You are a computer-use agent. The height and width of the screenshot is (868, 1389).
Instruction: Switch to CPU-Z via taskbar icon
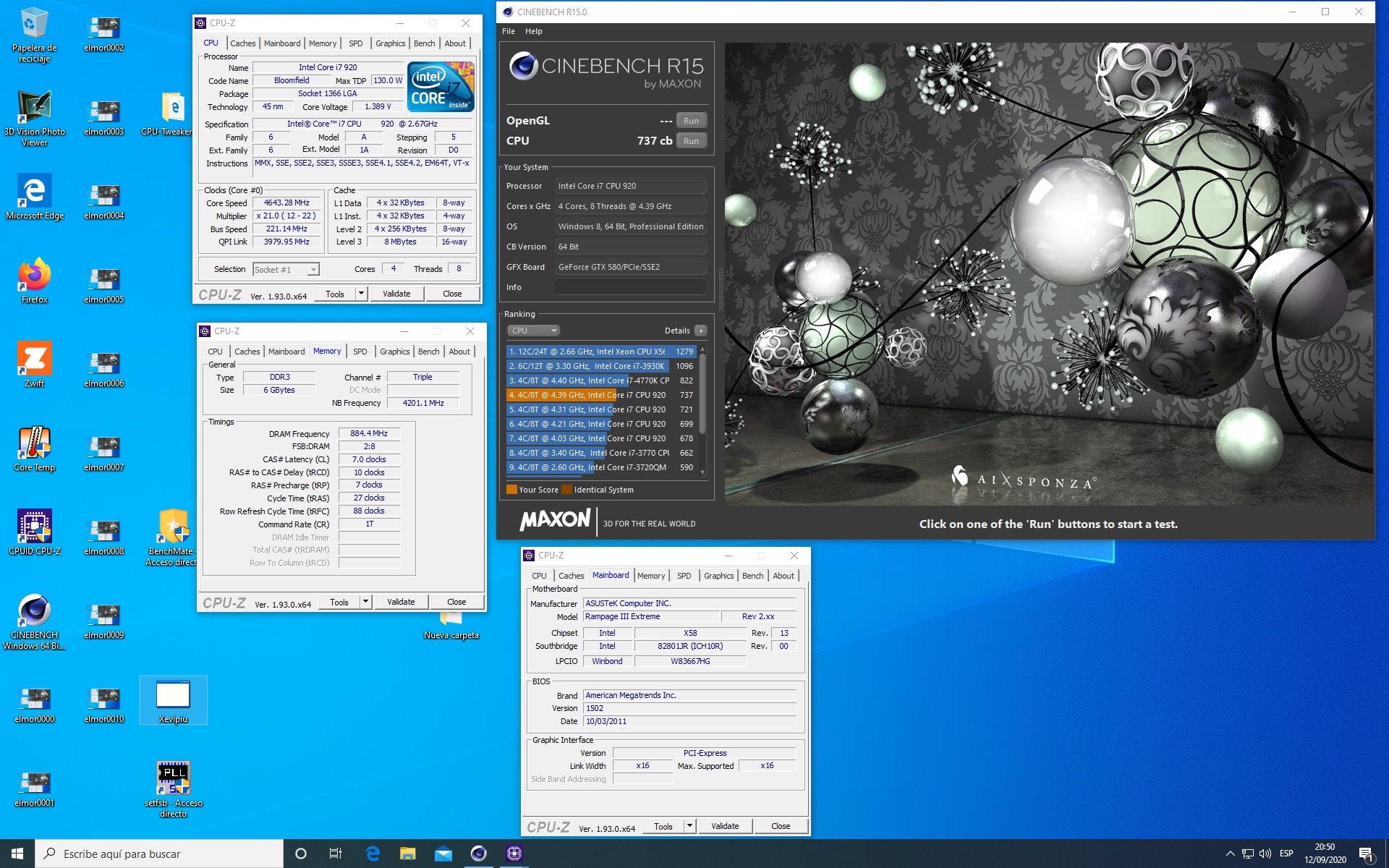click(x=514, y=854)
